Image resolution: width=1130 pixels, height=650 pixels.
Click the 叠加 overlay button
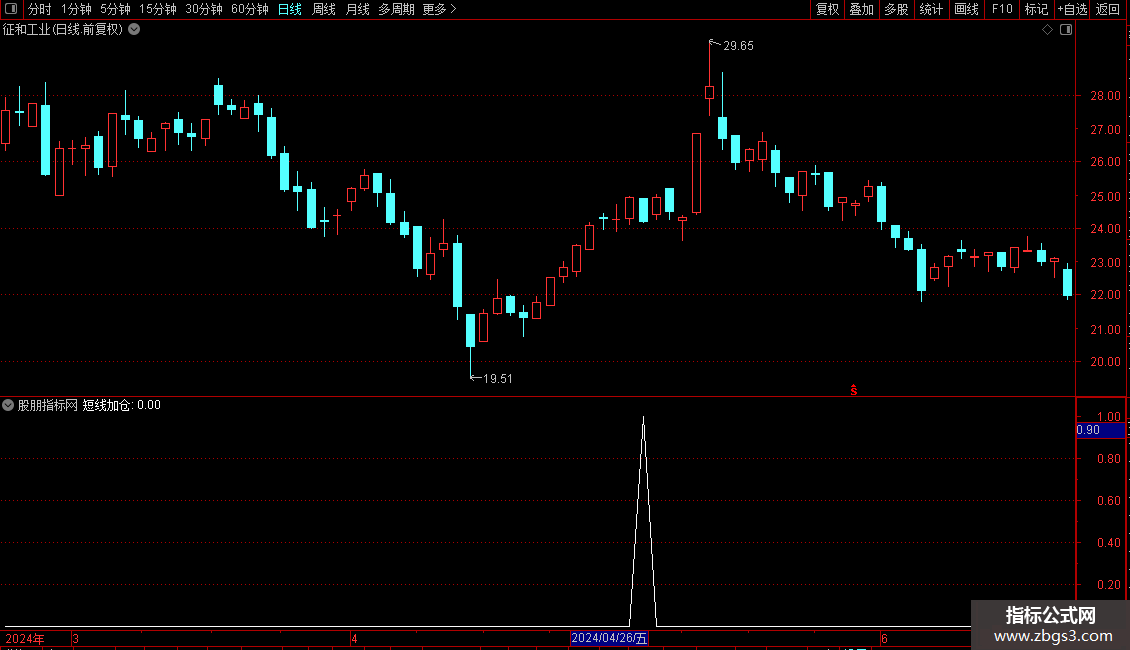[x=862, y=9]
